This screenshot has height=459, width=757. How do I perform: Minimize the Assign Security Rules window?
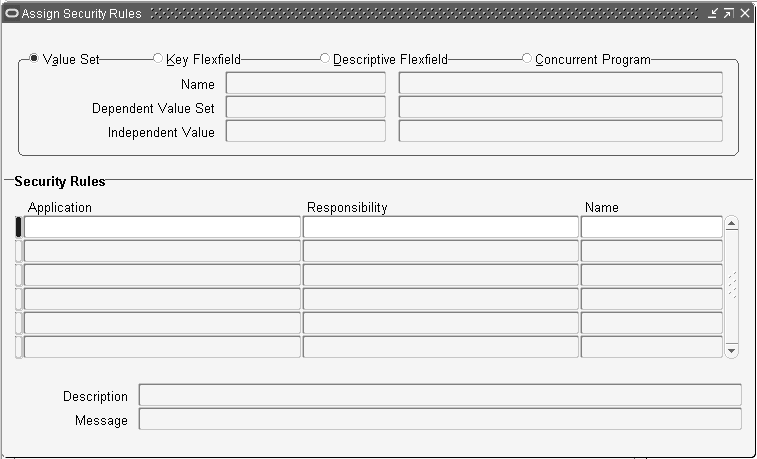click(x=713, y=14)
